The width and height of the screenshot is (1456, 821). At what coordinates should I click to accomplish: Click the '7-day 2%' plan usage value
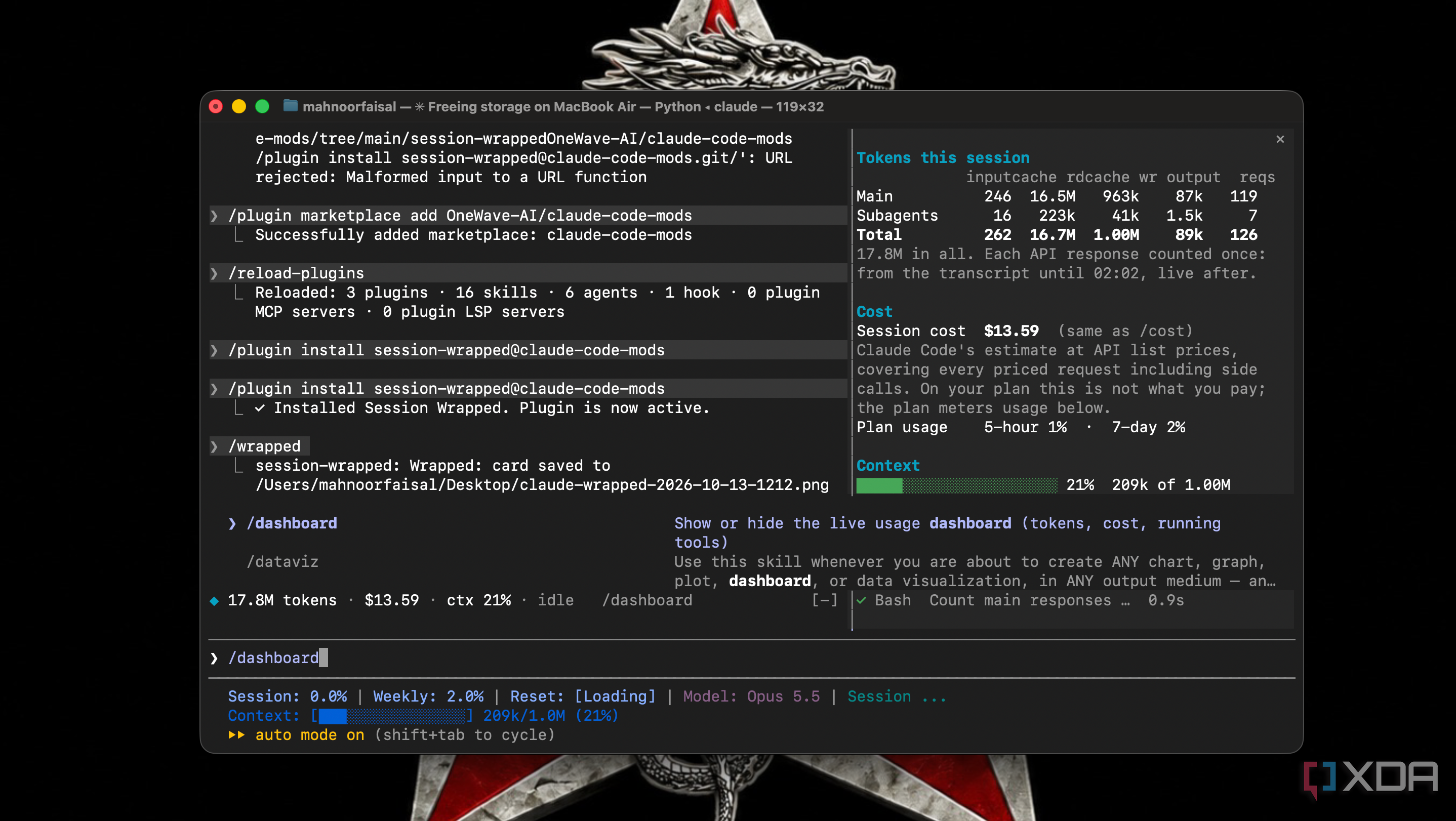coord(1148,427)
